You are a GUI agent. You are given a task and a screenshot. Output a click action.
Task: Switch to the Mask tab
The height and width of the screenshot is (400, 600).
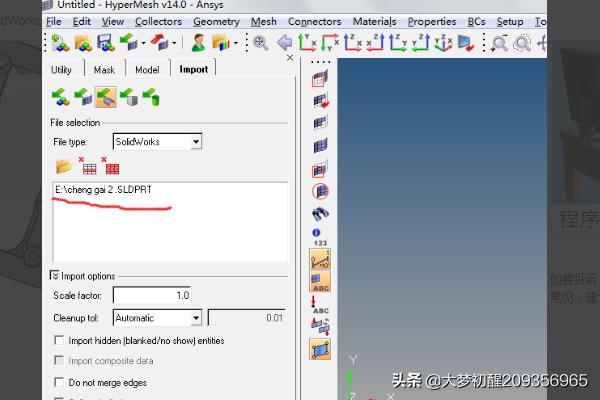tap(104, 70)
